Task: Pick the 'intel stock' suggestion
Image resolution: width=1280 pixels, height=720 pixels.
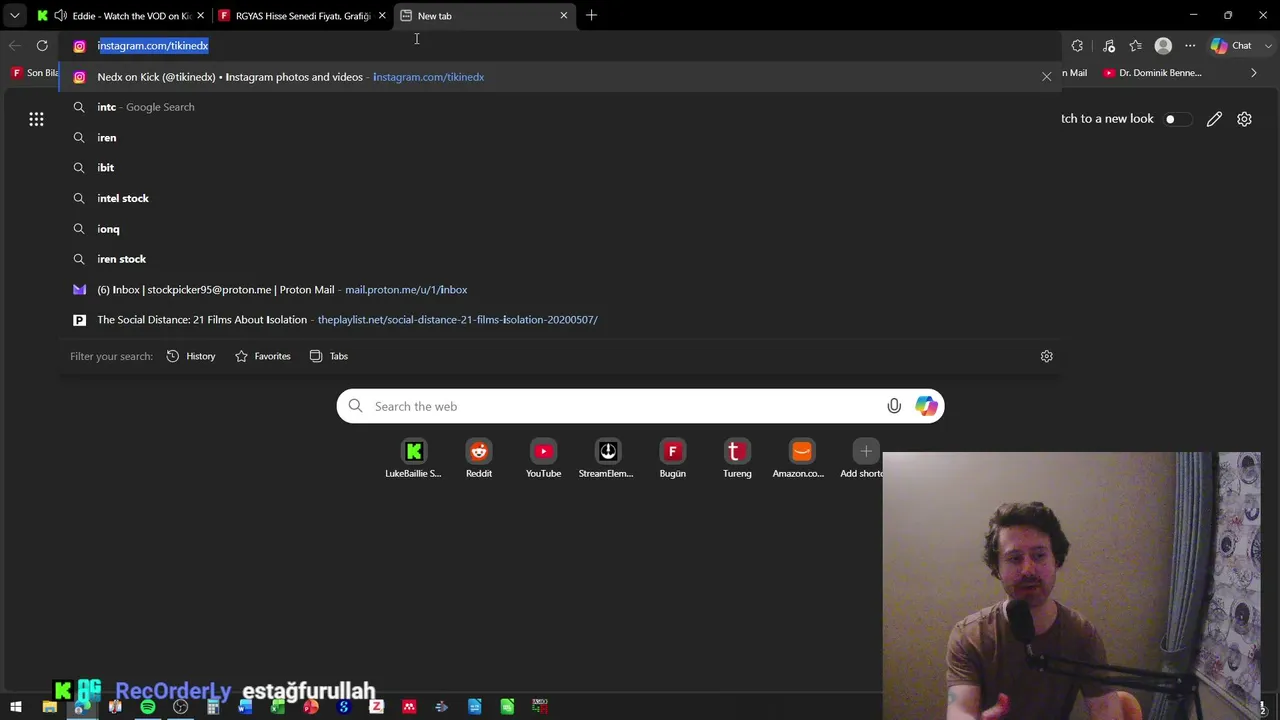Action: pos(560,198)
